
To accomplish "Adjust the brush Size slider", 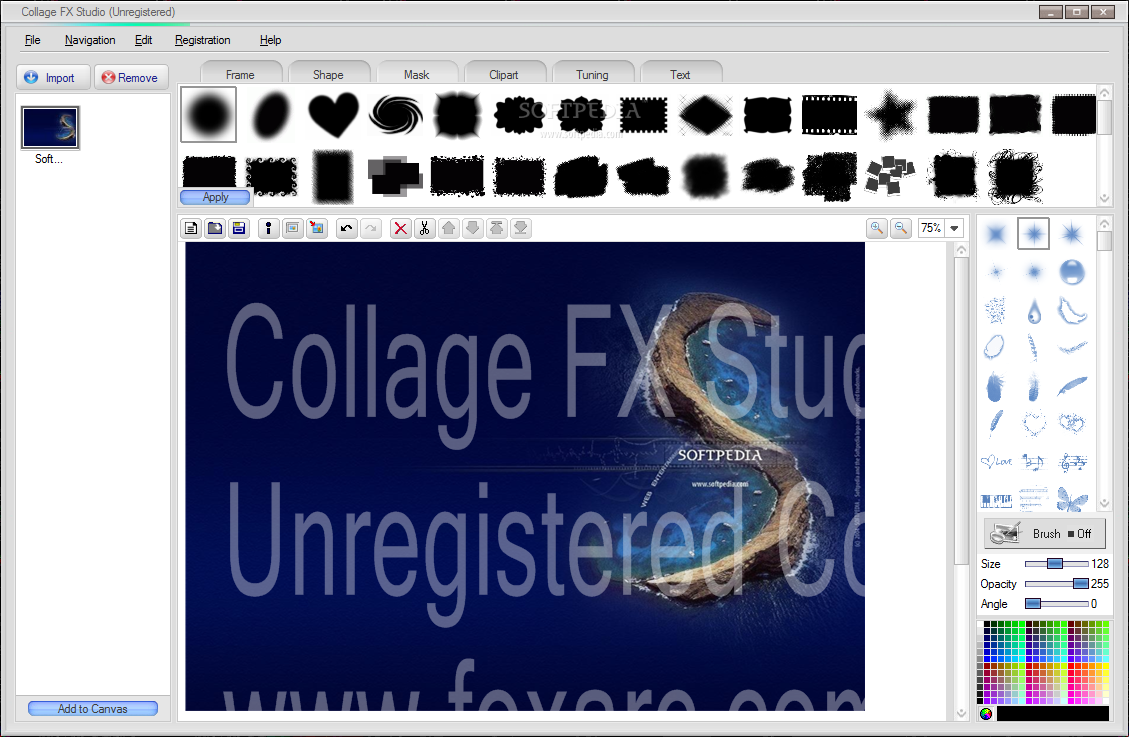I will point(1056,564).
